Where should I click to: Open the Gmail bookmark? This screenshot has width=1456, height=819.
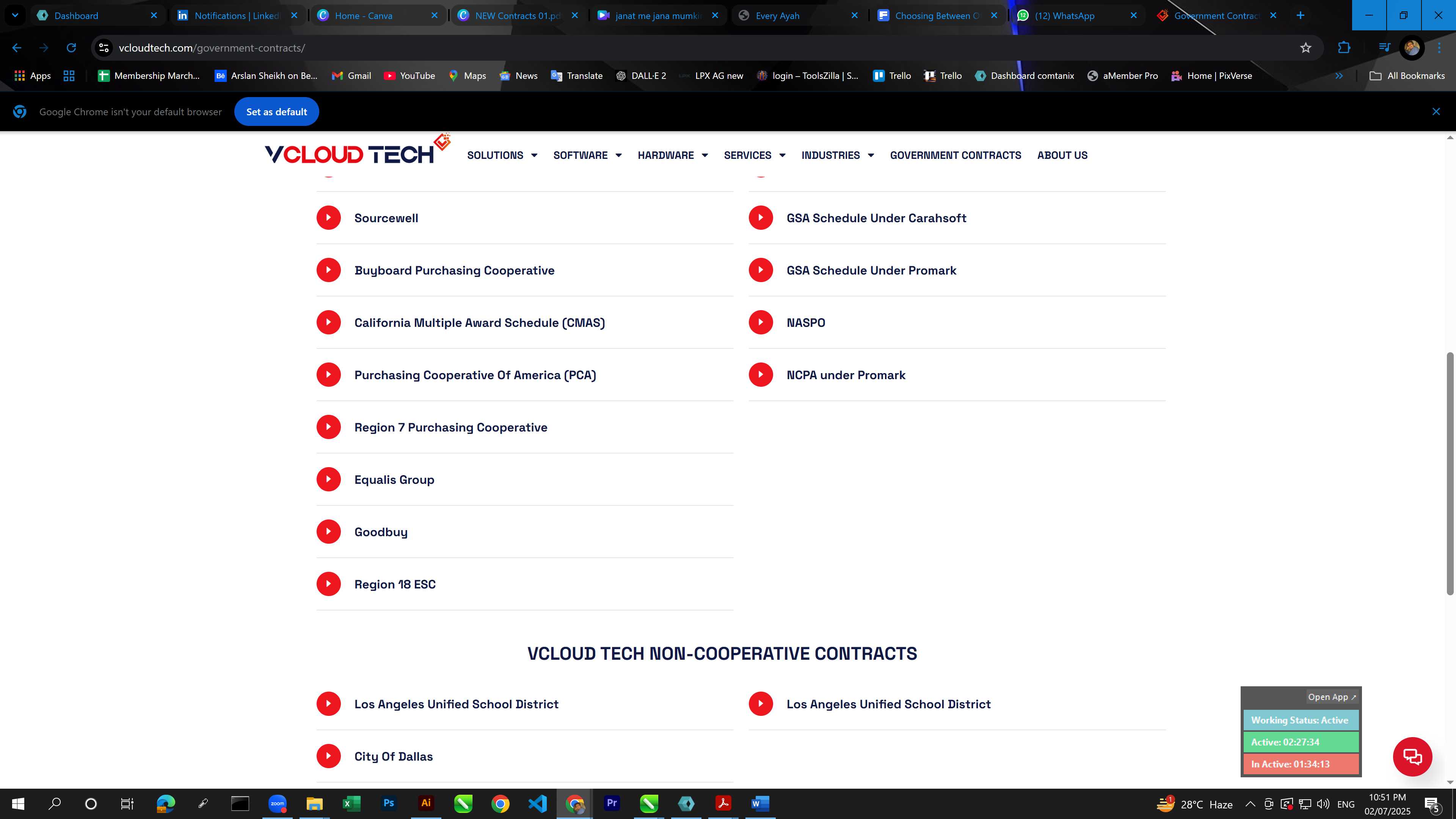click(x=351, y=76)
